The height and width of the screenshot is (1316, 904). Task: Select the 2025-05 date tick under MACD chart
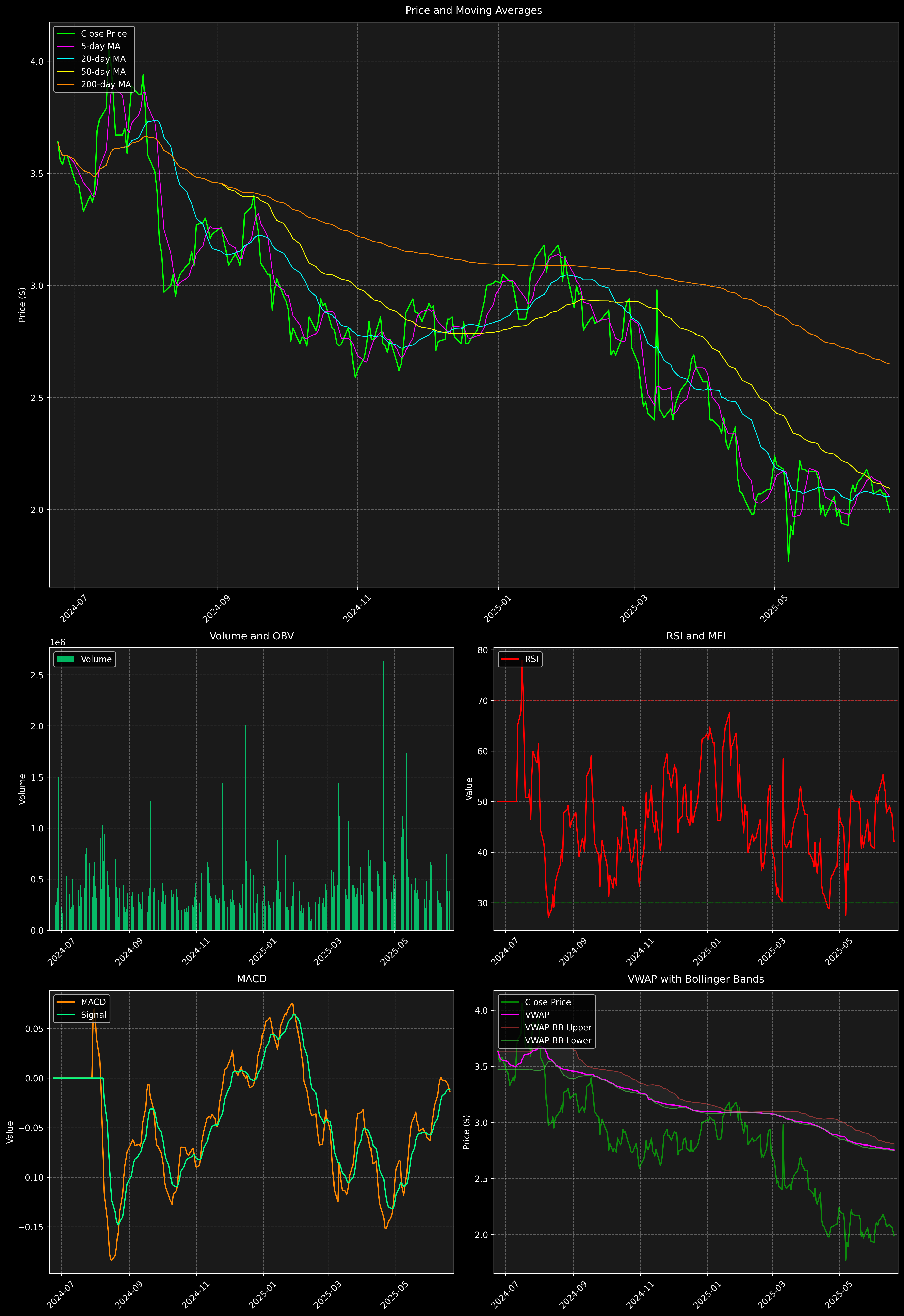pyautogui.click(x=394, y=1295)
